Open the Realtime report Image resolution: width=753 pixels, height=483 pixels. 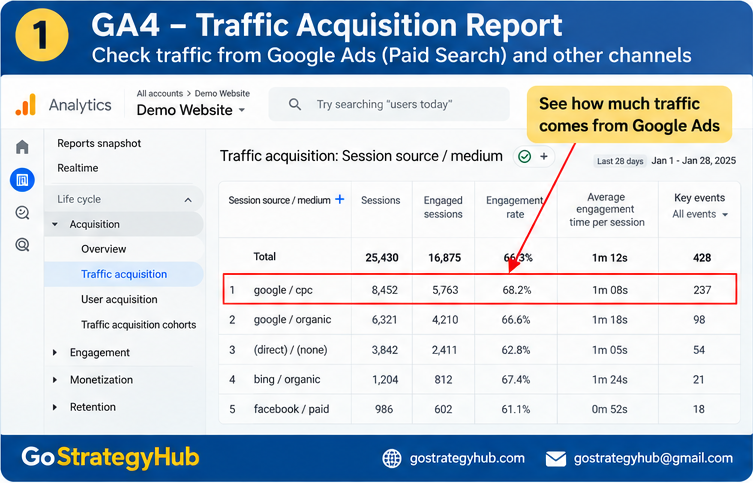(x=78, y=168)
